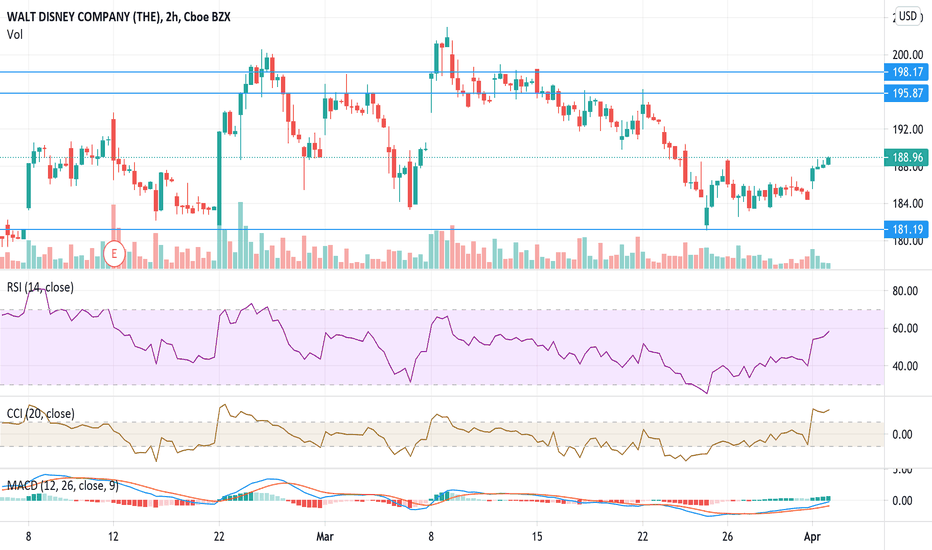Select the RSI (14, close) indicator label
The height and width of the screenshot is (550, 932).
40,287
